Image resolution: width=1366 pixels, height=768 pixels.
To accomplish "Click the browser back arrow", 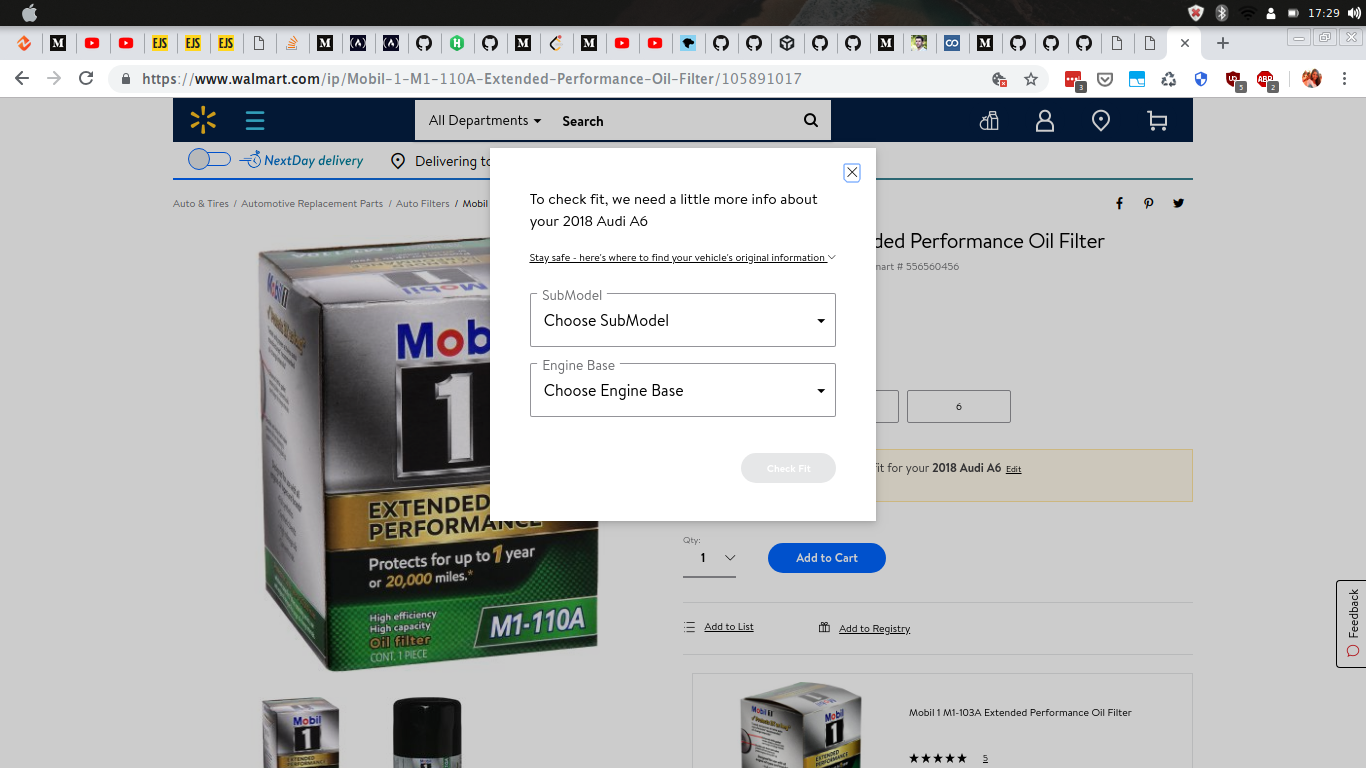I will tap(22, 78).
